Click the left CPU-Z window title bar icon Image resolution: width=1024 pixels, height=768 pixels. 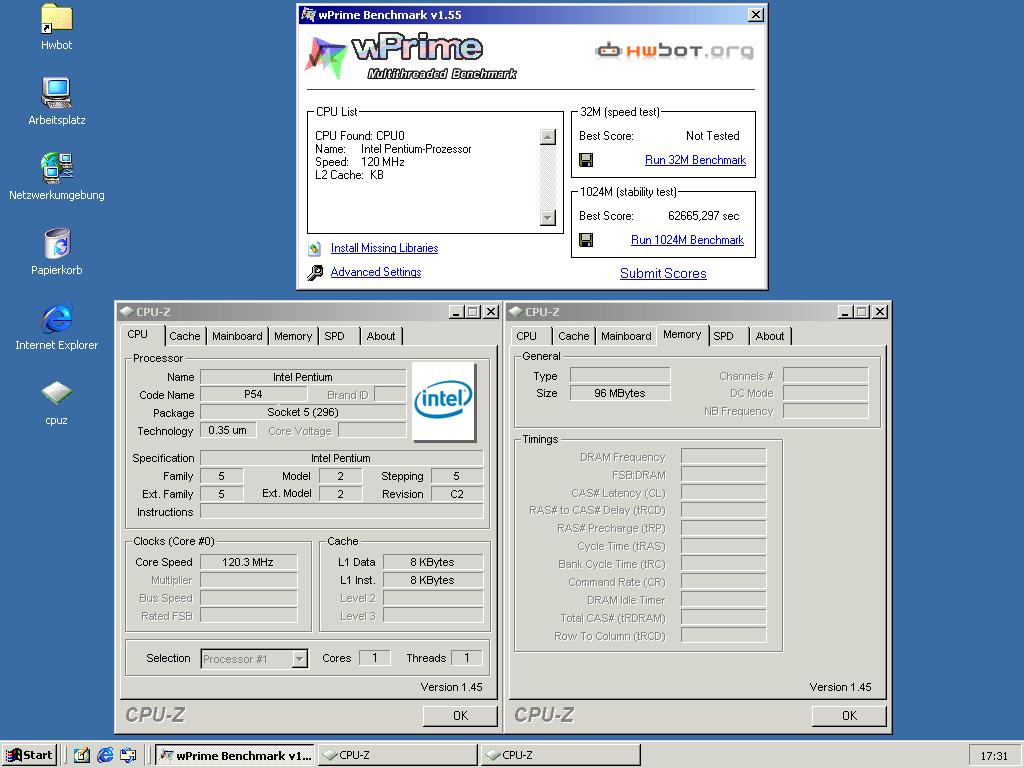(127, 312)
